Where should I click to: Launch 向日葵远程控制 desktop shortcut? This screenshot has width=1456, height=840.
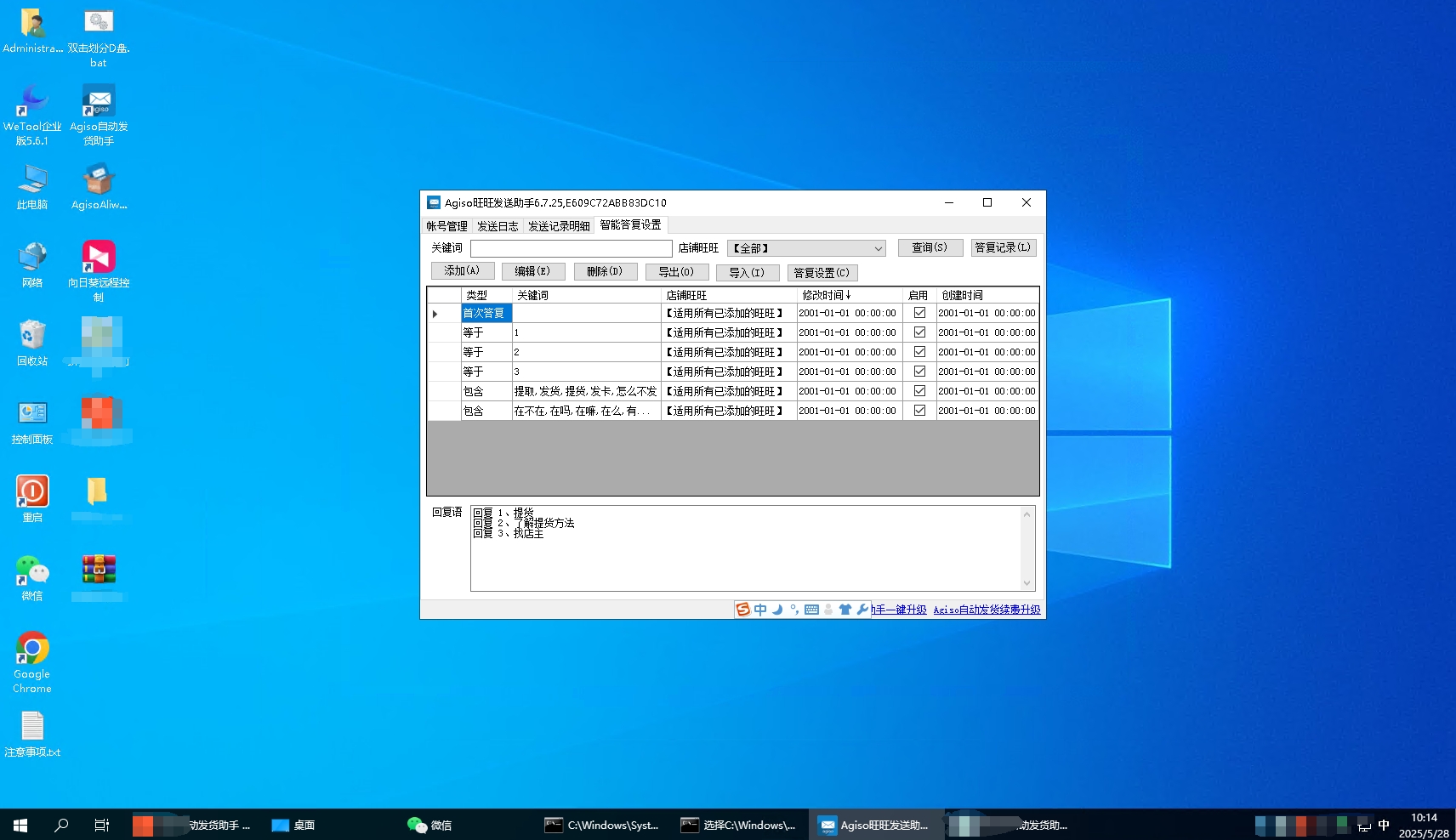(x=99, y=272)
